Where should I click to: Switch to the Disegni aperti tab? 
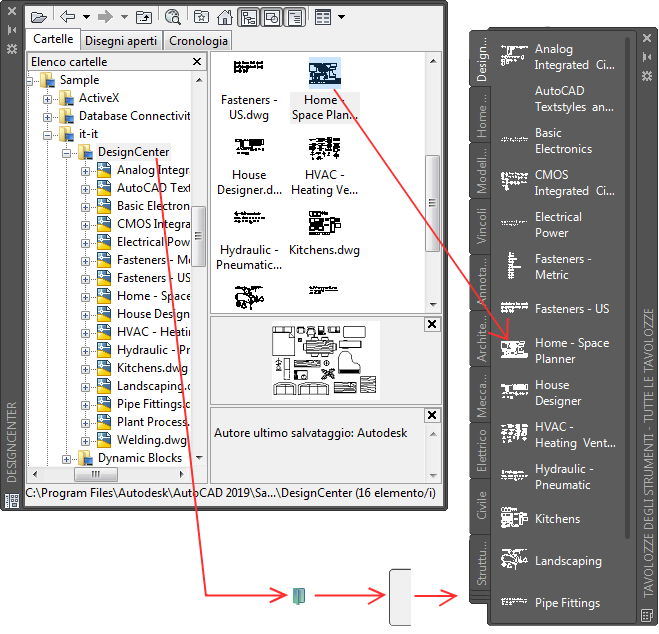tap(121, 41)
